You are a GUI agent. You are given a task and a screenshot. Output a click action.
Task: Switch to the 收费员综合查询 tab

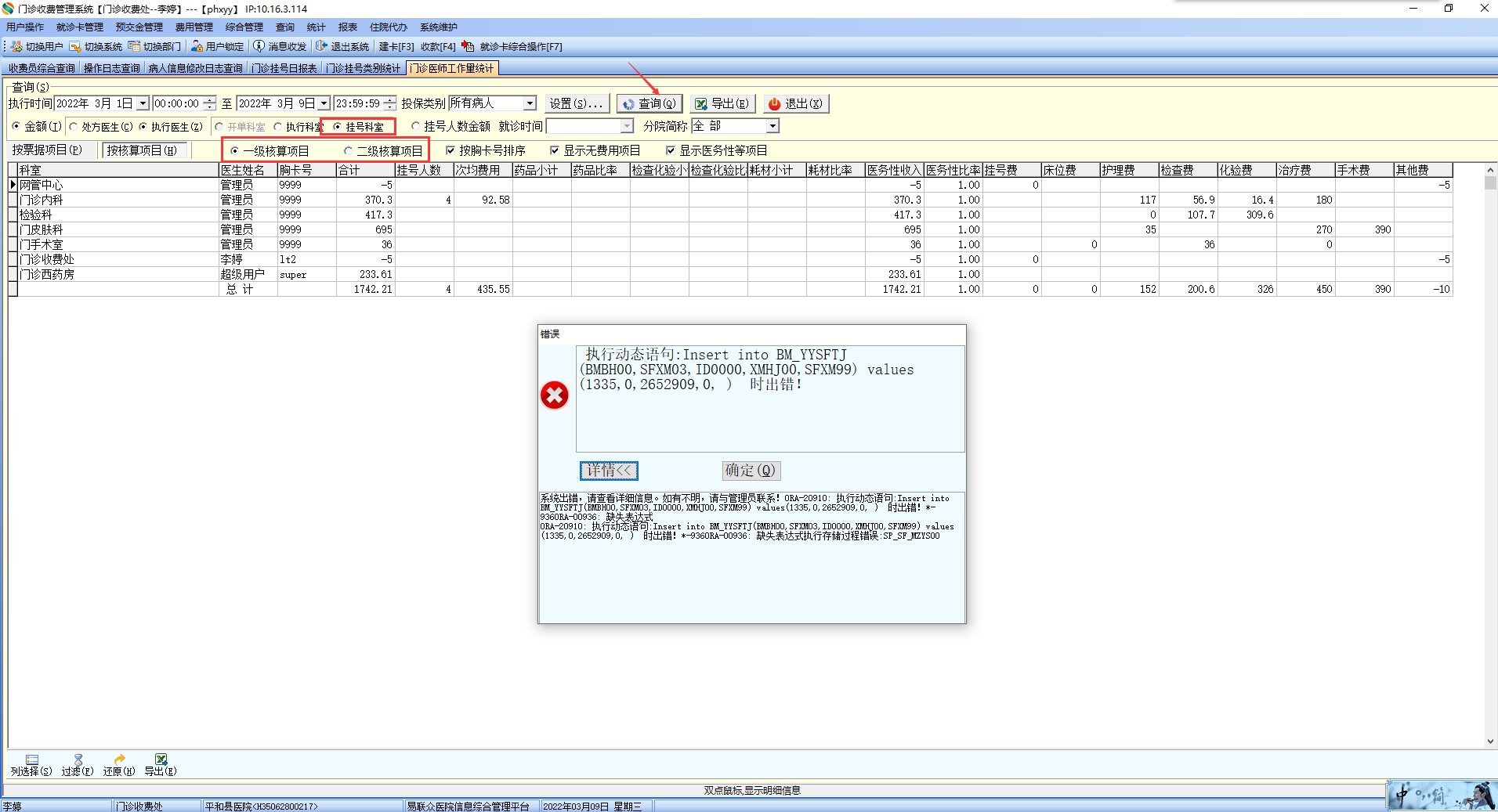(x=42, y=68)
